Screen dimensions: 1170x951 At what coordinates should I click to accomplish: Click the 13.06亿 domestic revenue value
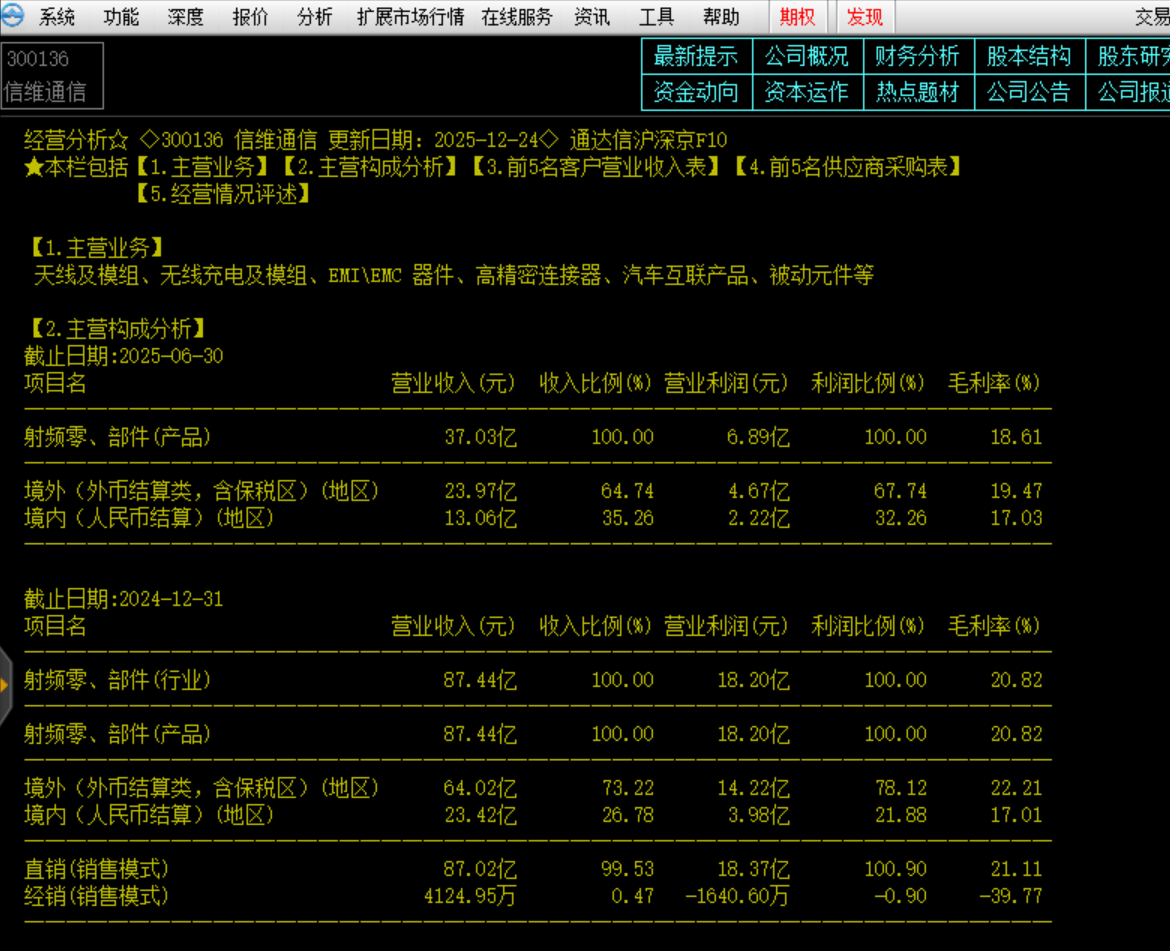point(481,518)
